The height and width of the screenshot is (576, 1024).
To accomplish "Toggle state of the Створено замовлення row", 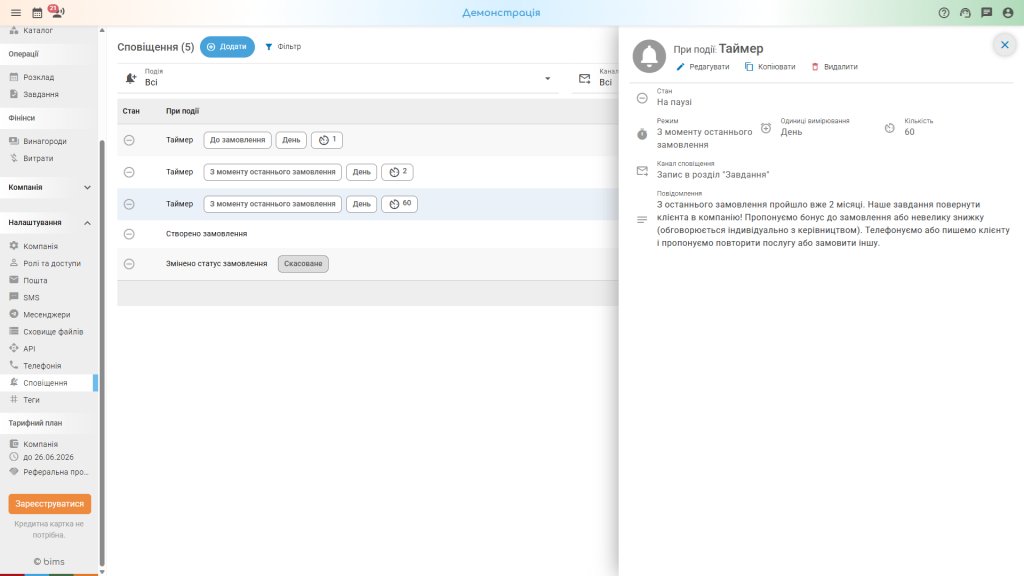I will [x=129, y=234].
